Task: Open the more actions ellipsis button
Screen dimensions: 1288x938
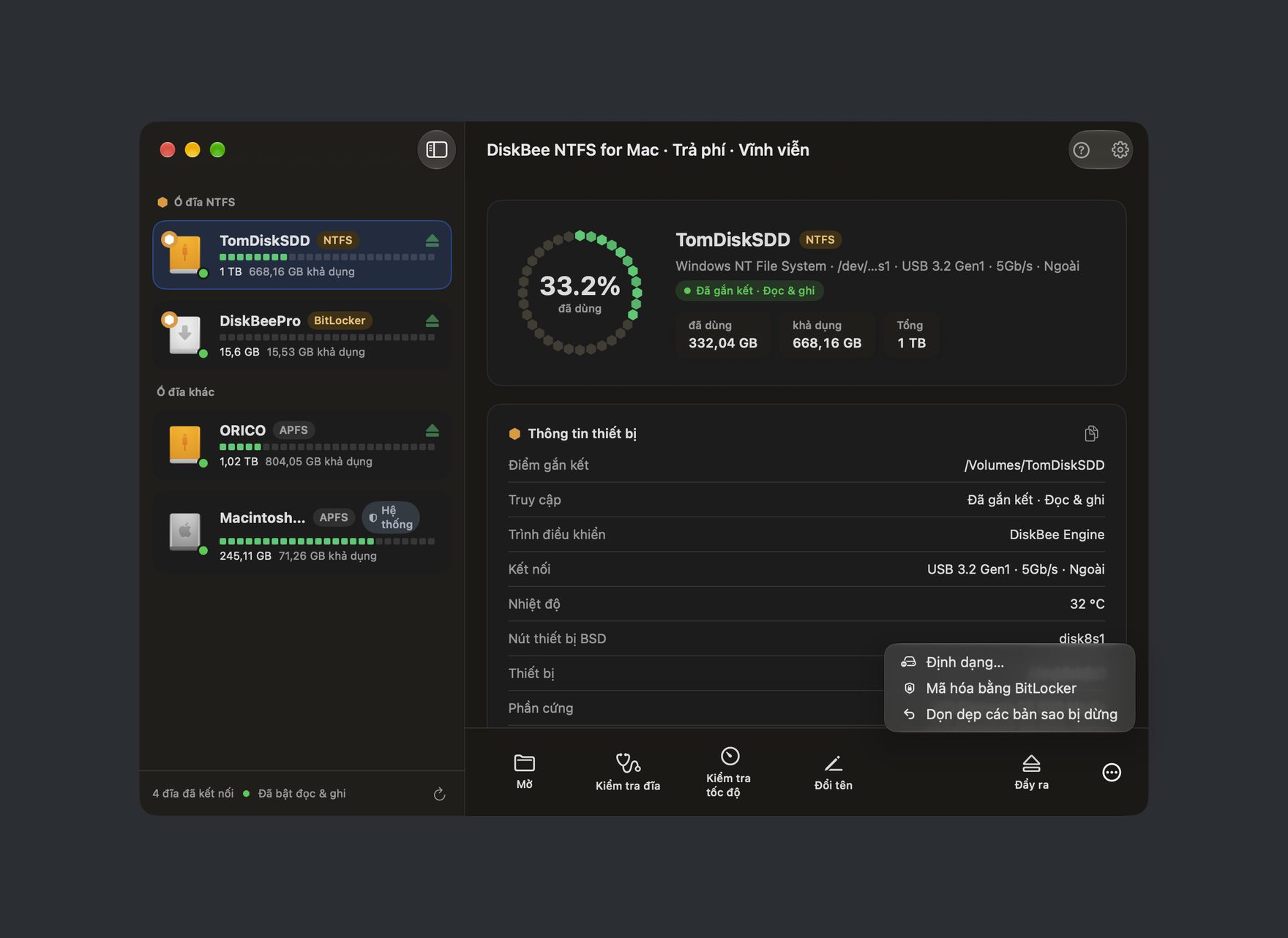Action: click(x=1112, y=773)
